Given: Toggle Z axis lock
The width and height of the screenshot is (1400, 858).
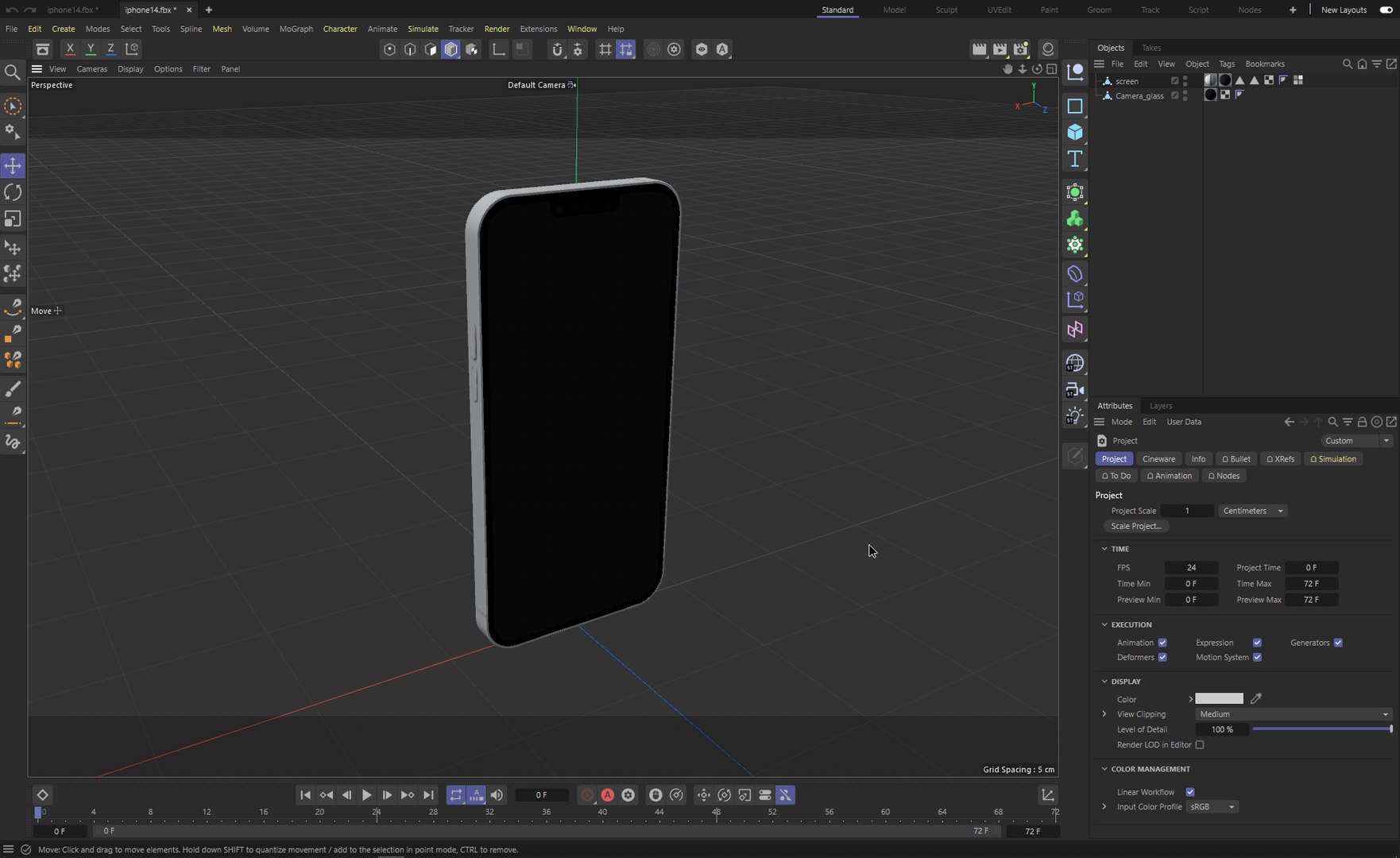Looking at the screenshot, I should 110,49.
